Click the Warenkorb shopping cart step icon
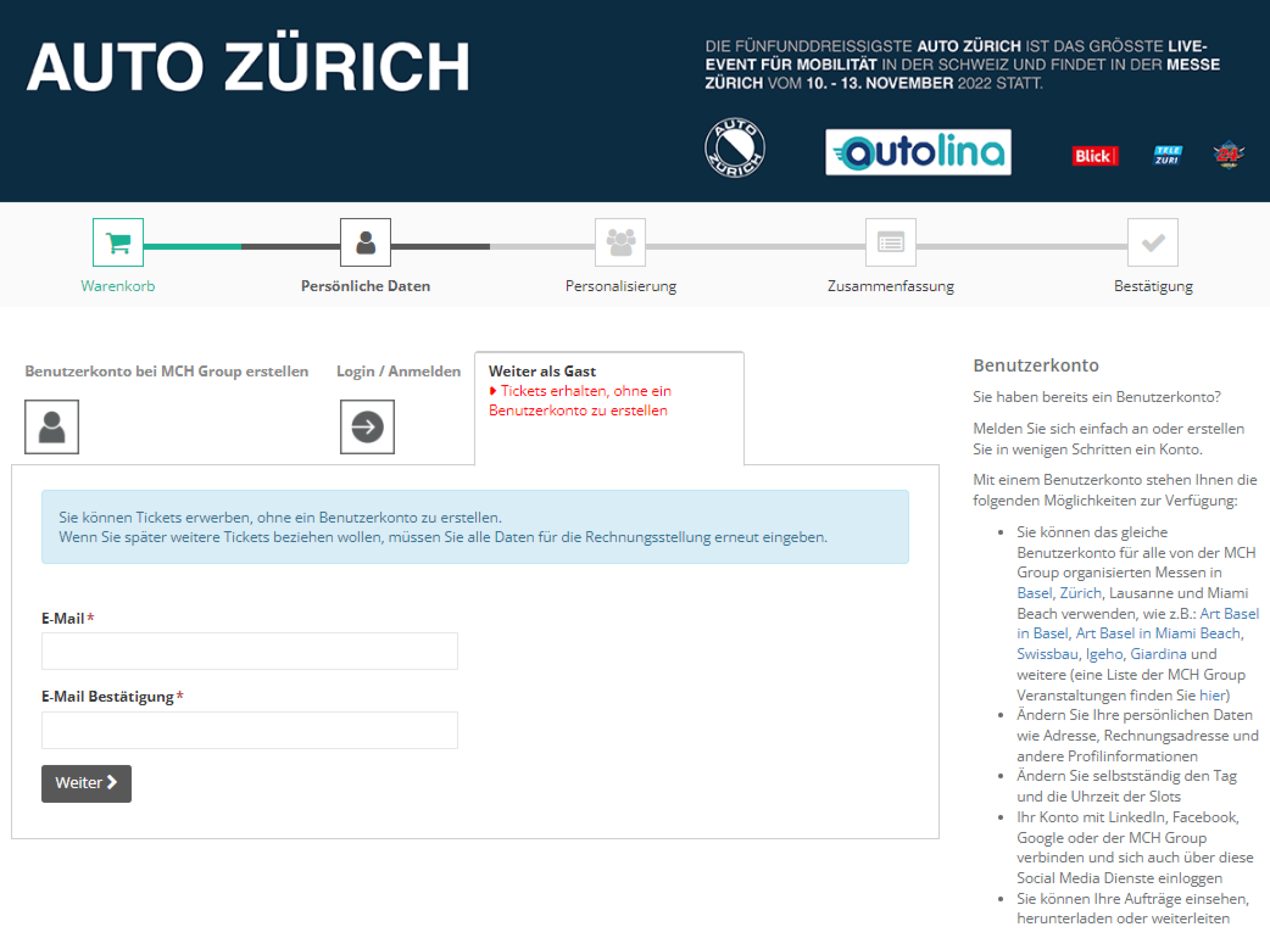The height and width of the screenshot is (952, 1270). (x=118, y=242)
